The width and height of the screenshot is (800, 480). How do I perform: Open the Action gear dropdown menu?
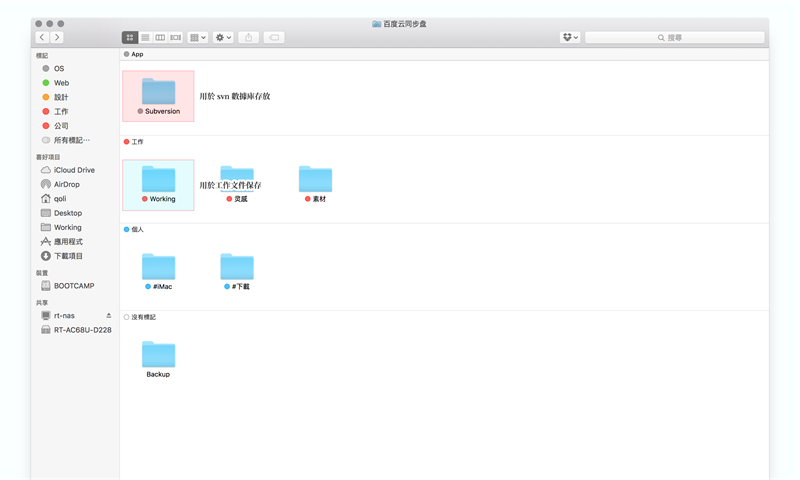pyautogui.click(x=223, y=37)
